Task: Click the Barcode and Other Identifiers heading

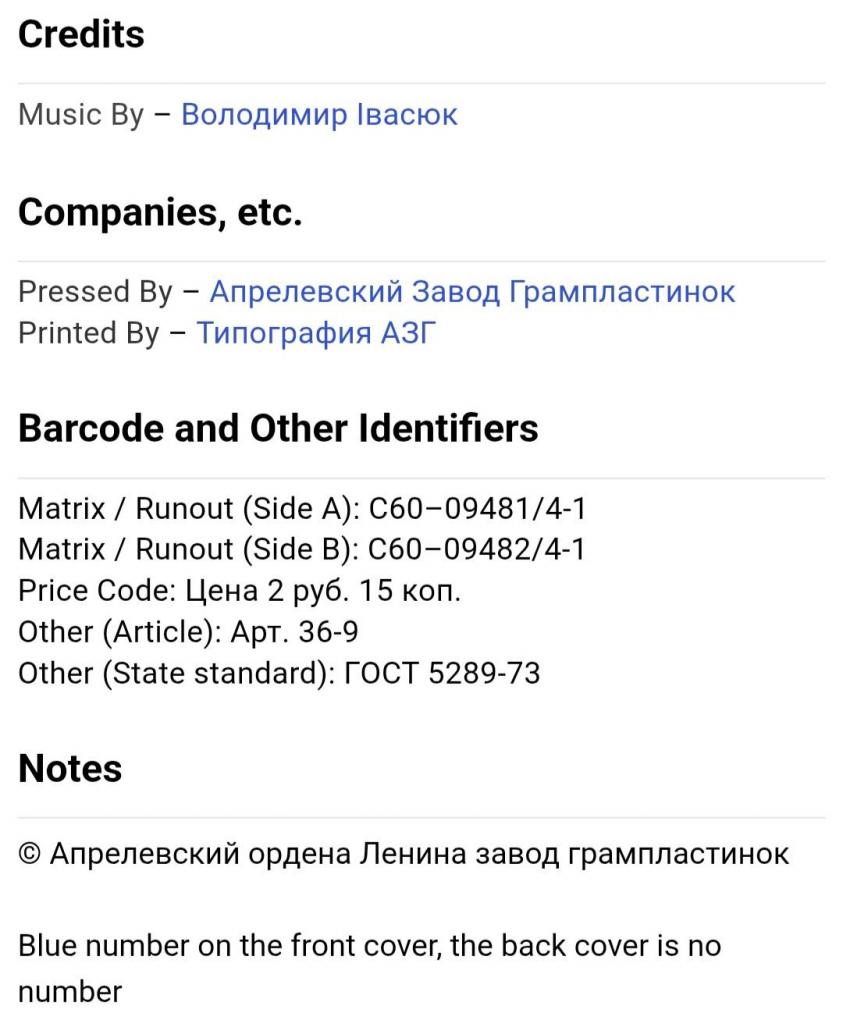Action: point(278,428)
